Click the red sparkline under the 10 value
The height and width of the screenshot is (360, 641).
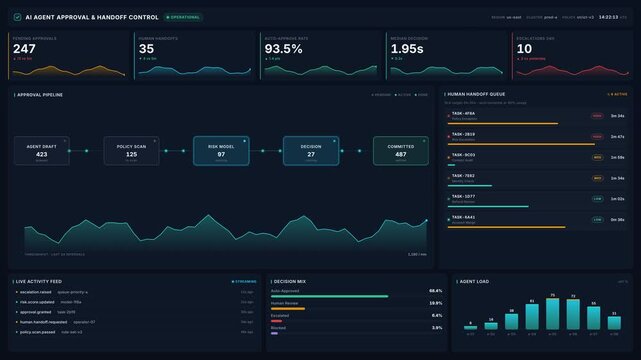(572, 71)
